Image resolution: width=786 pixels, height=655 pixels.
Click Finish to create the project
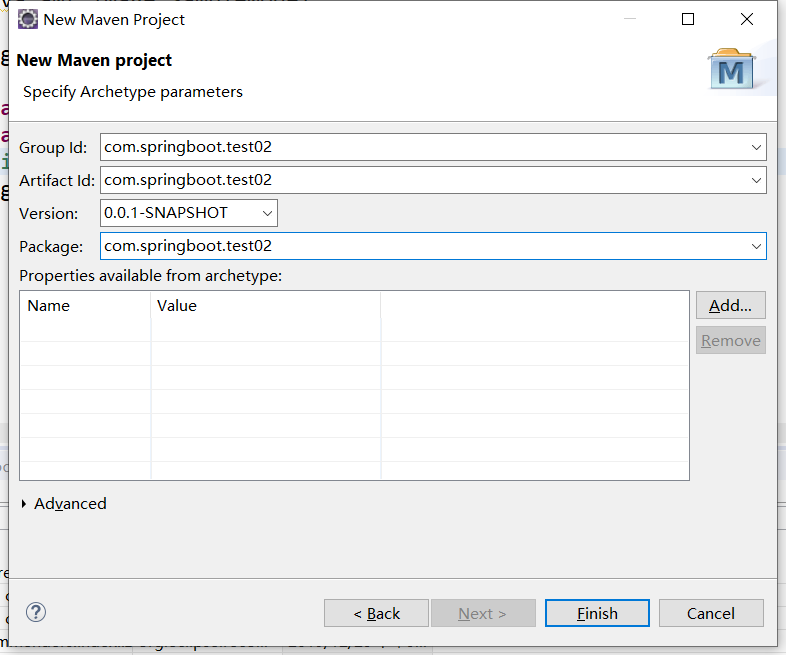point(597,613)
